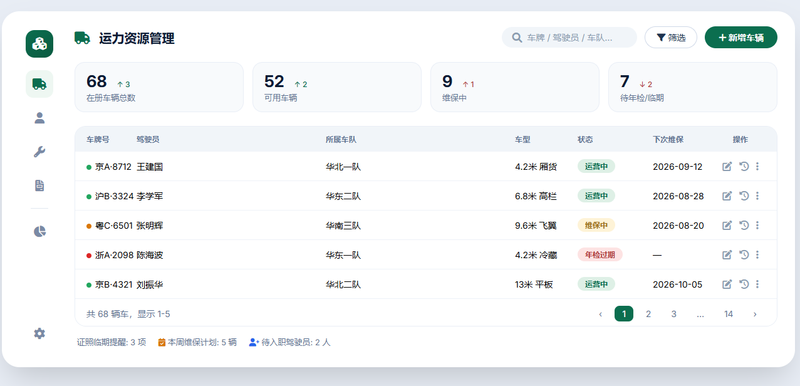
Task: Click the 年检过期 status badge
Action: click(600, 254)
